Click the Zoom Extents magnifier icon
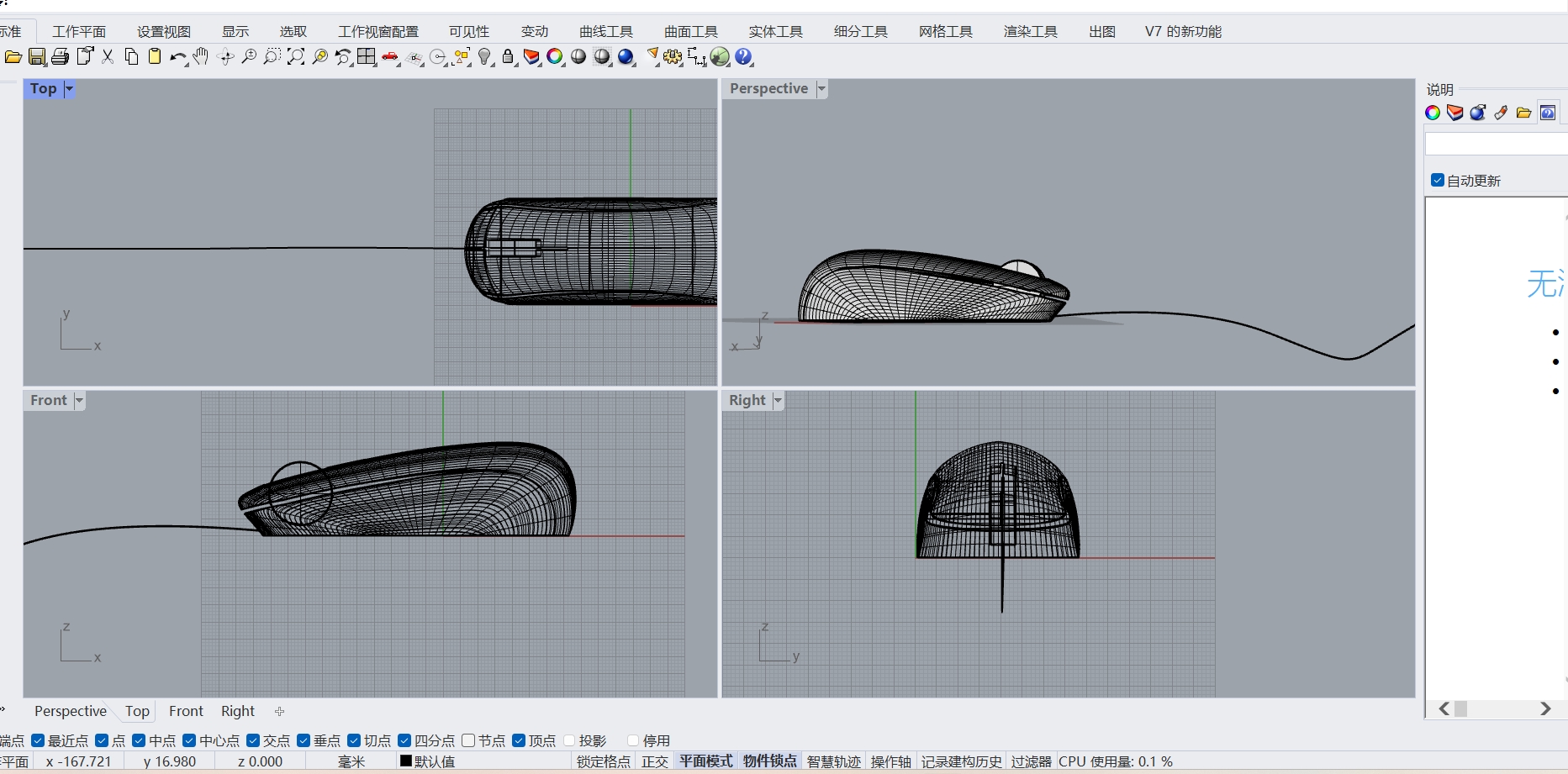 tap(296, 57)
